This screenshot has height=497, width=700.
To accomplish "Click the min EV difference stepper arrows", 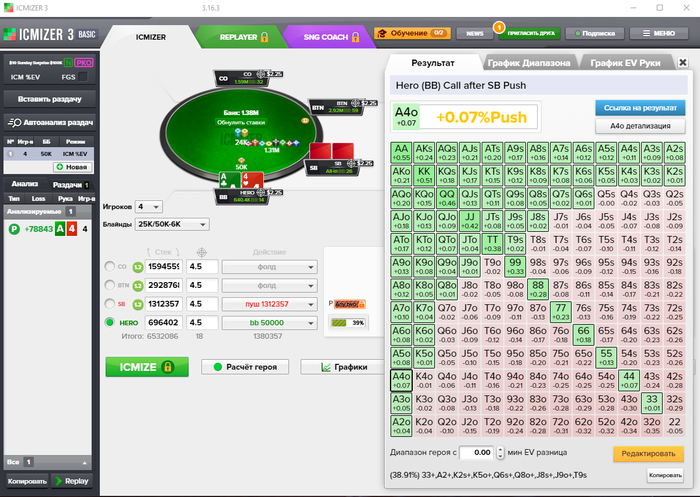I will point(500,453).
